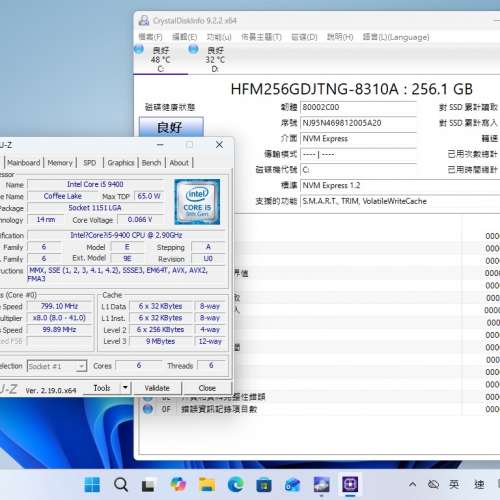Click the blue status orb of row 0F
The image size is (500, 500).
[148, 409]
